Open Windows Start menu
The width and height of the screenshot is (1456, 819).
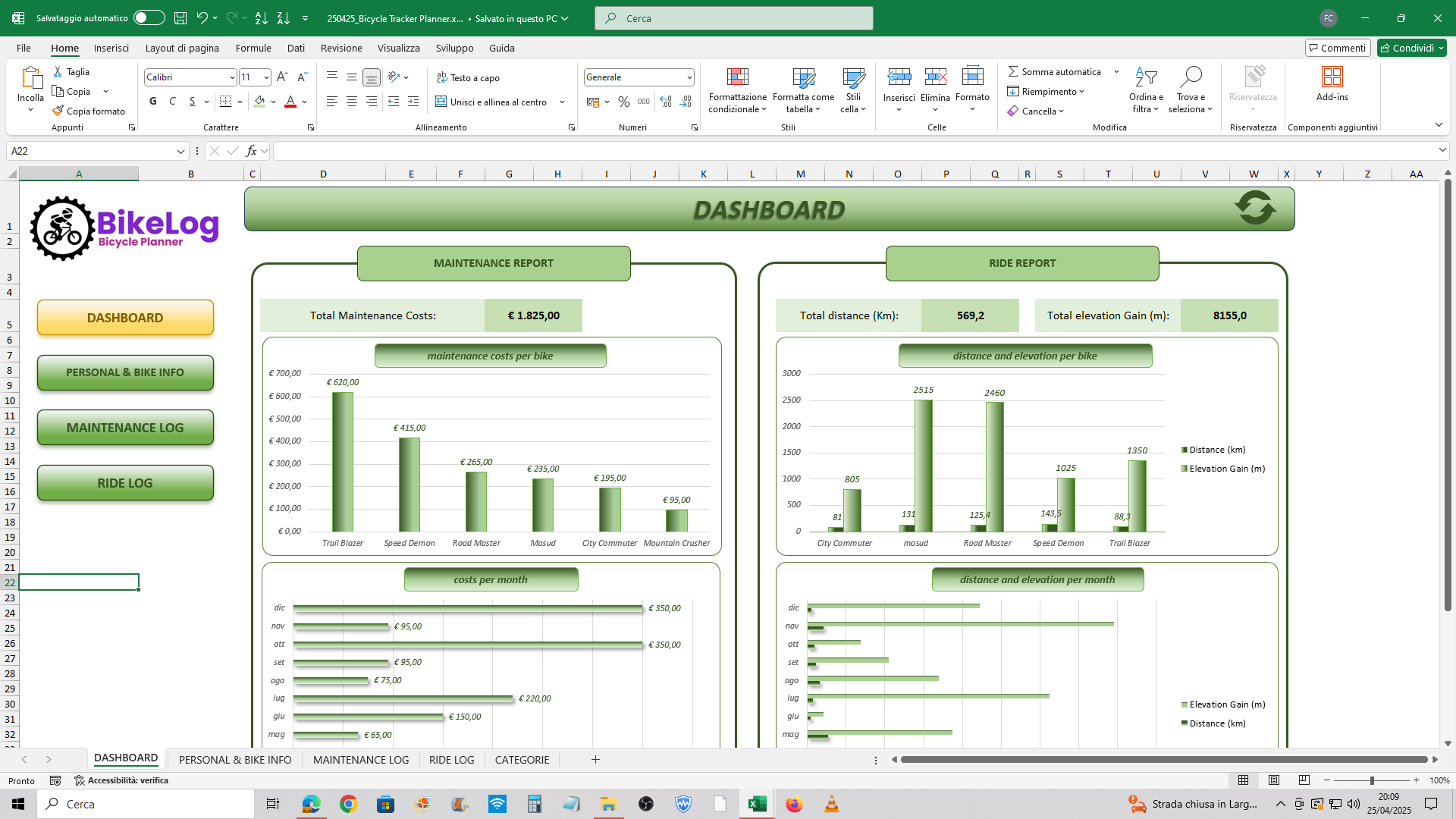pos(18,804)
